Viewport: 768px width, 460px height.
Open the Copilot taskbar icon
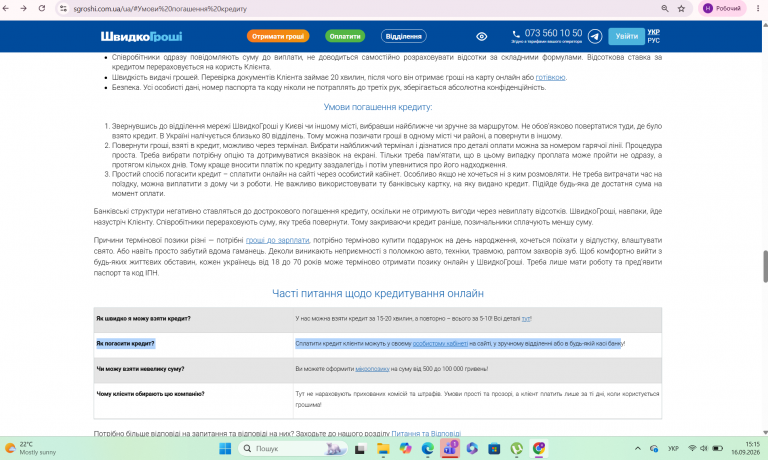(405, 448)
